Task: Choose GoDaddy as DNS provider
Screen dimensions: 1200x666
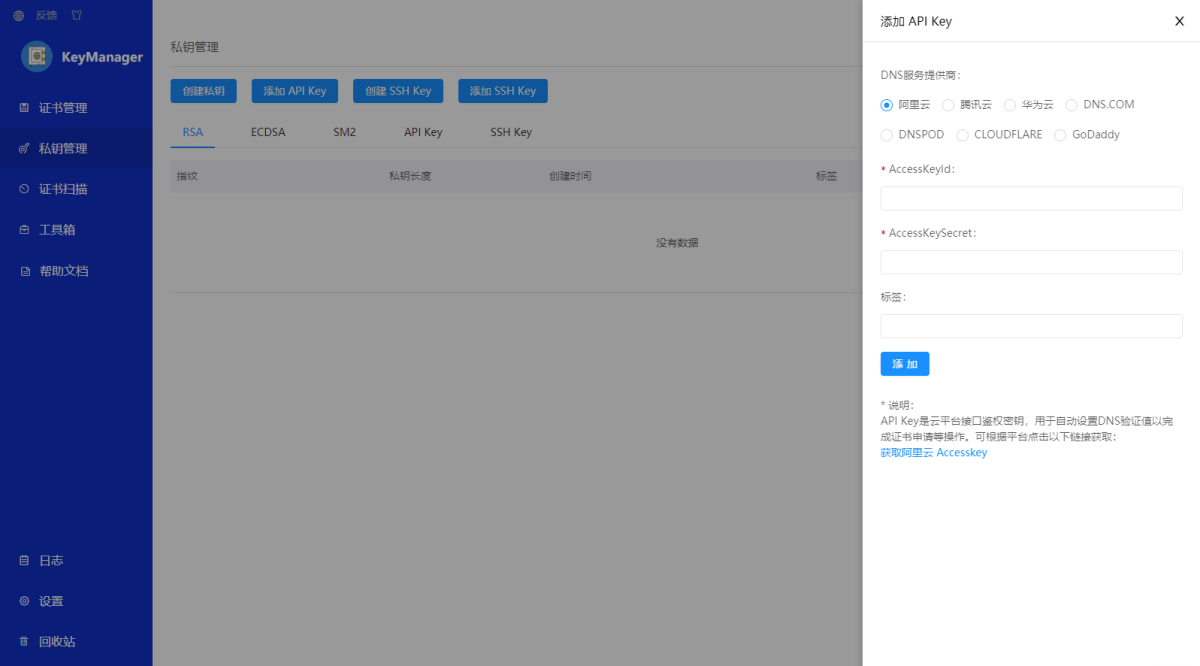Action: 1061,135
